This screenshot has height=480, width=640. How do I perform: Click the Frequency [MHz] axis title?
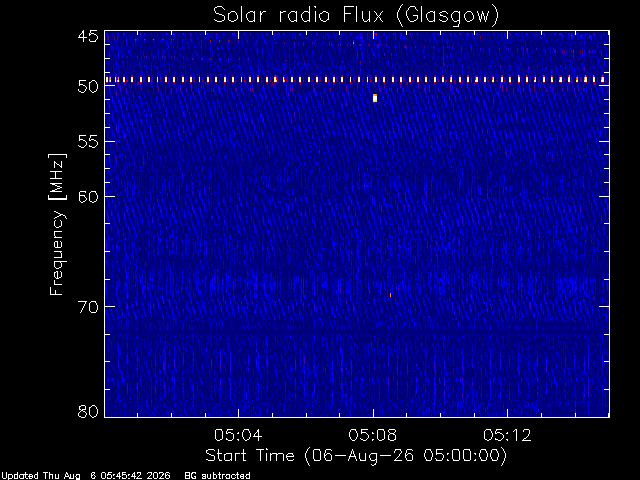[x=57, y=224]
